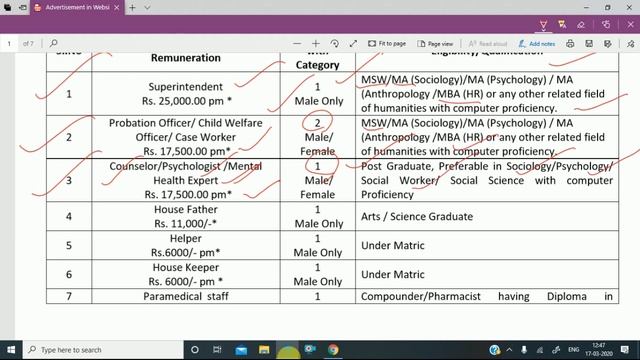
Task: Click the Type here to search box
Action: pos(103,350)
